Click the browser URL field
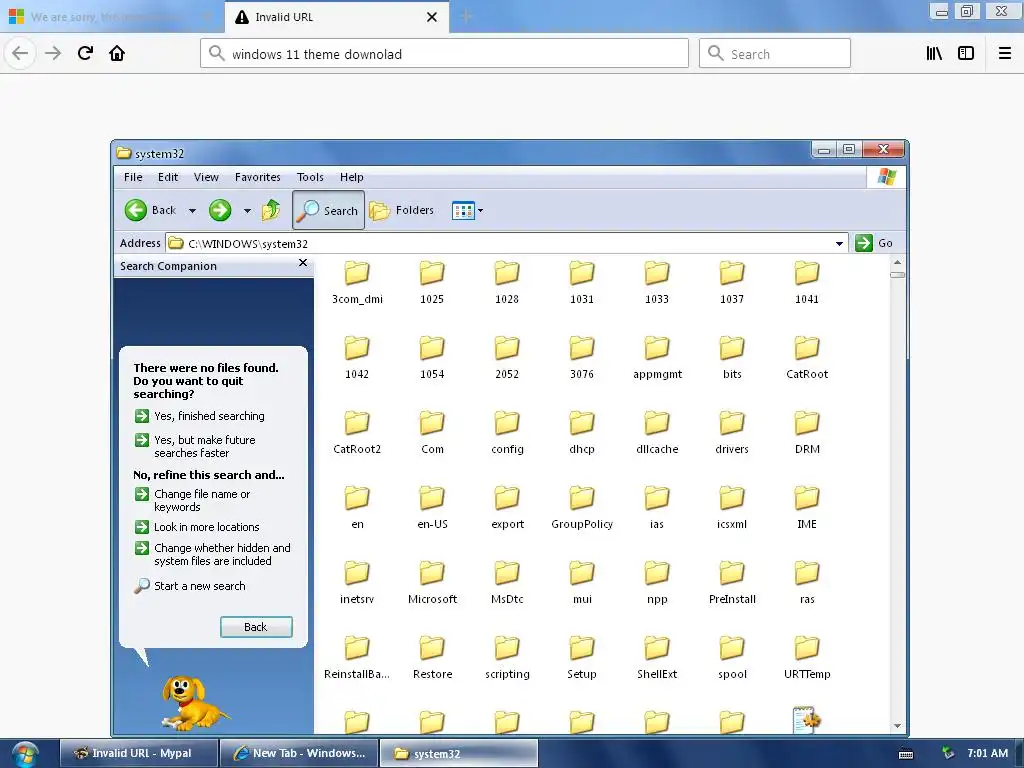Viewport: 1024px width, 768px height. click(x=444, y=54)
